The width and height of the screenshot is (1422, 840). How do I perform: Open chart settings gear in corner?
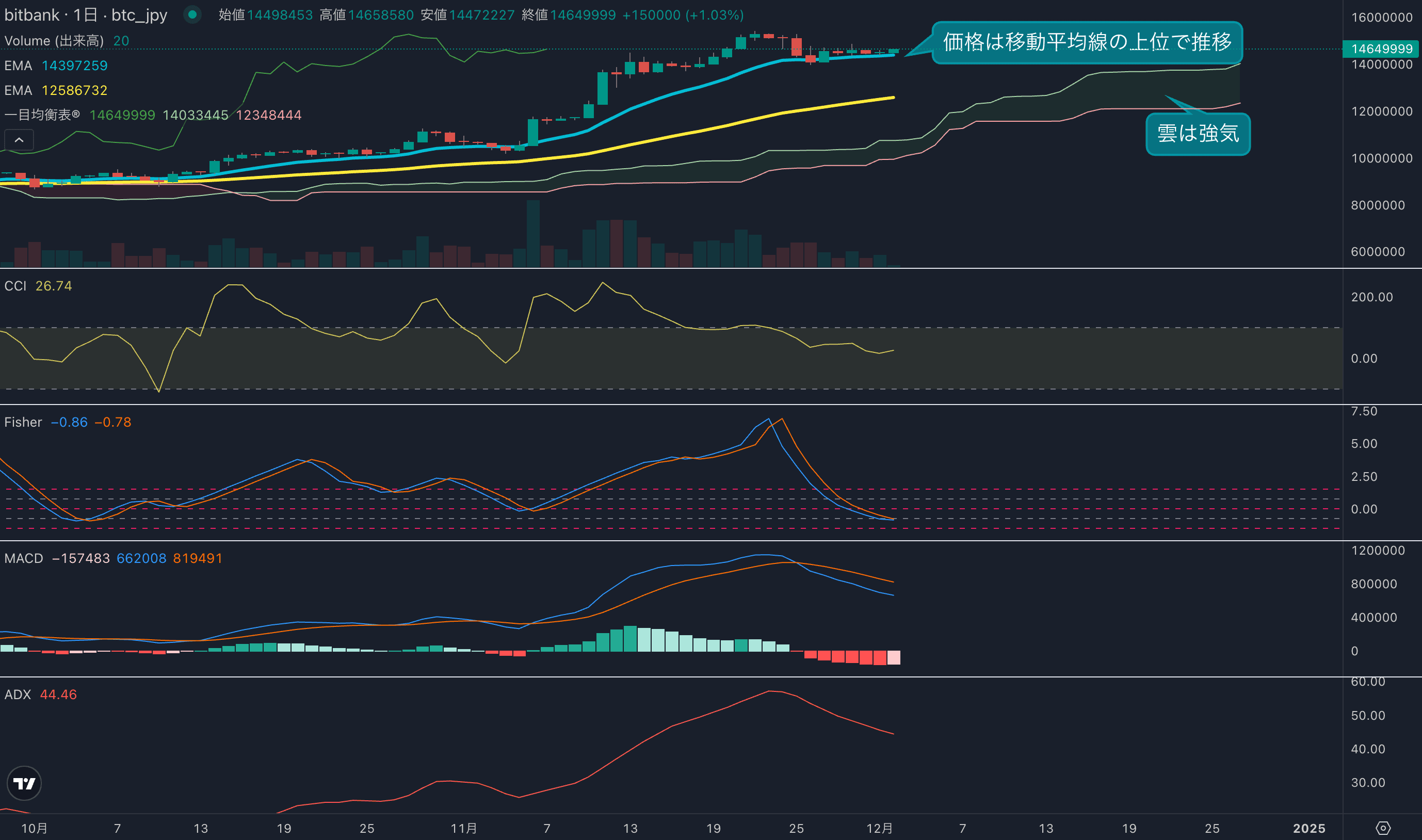coord(1382,828)
